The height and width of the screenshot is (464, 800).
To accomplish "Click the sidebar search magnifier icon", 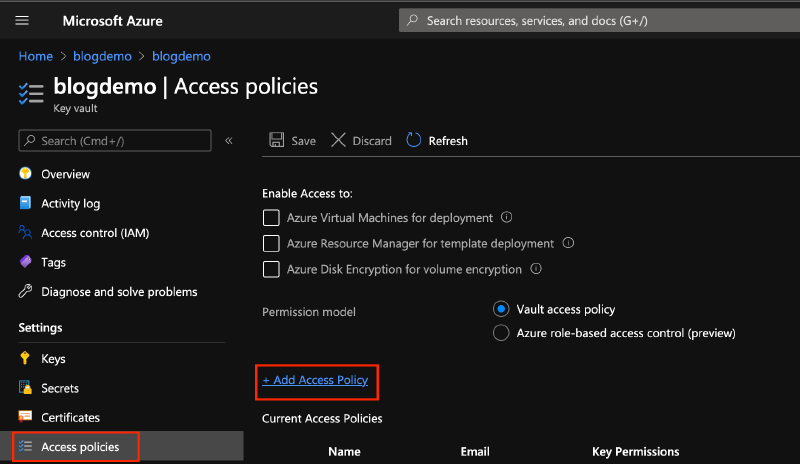I will [x=30, y=140].
